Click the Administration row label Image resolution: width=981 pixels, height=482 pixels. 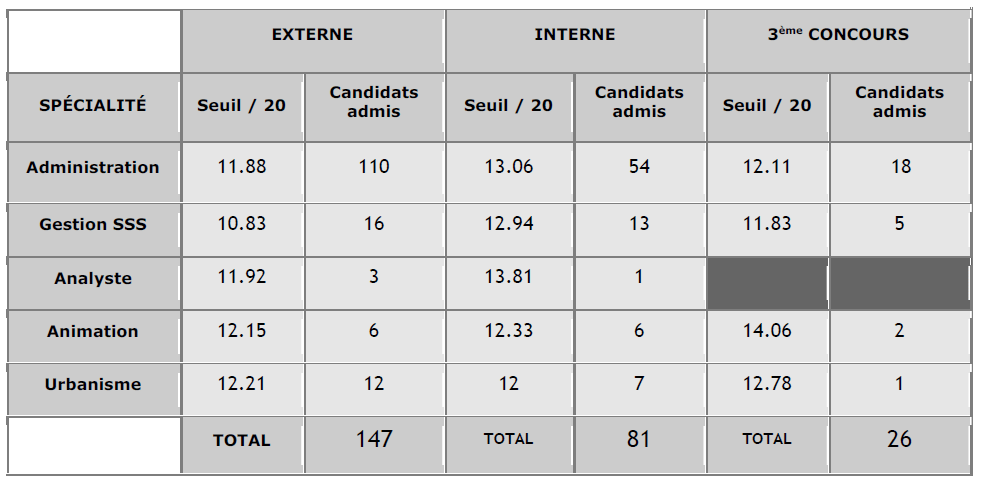tap(93, 167)
